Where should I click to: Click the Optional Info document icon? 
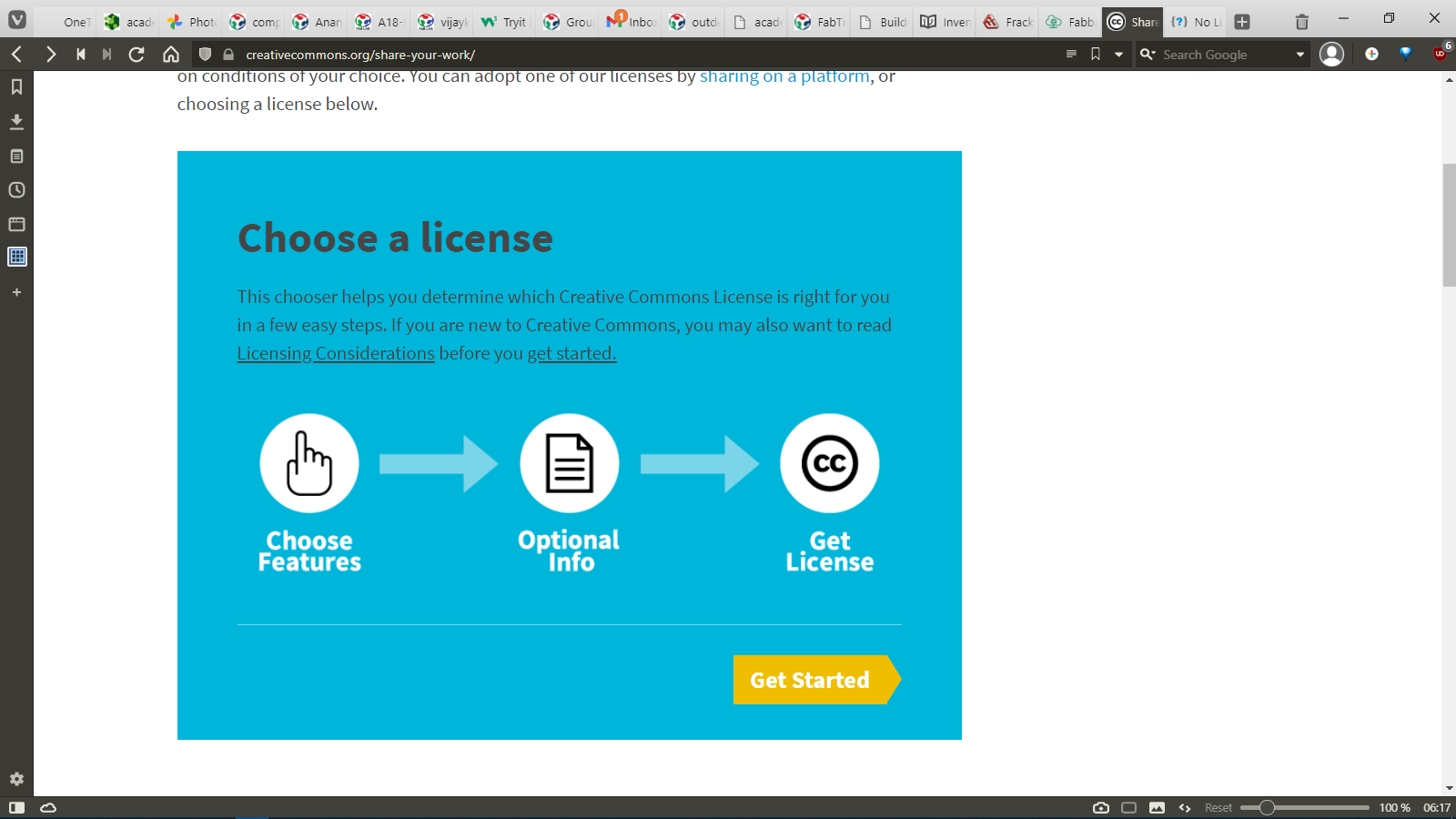click(570, 463)
